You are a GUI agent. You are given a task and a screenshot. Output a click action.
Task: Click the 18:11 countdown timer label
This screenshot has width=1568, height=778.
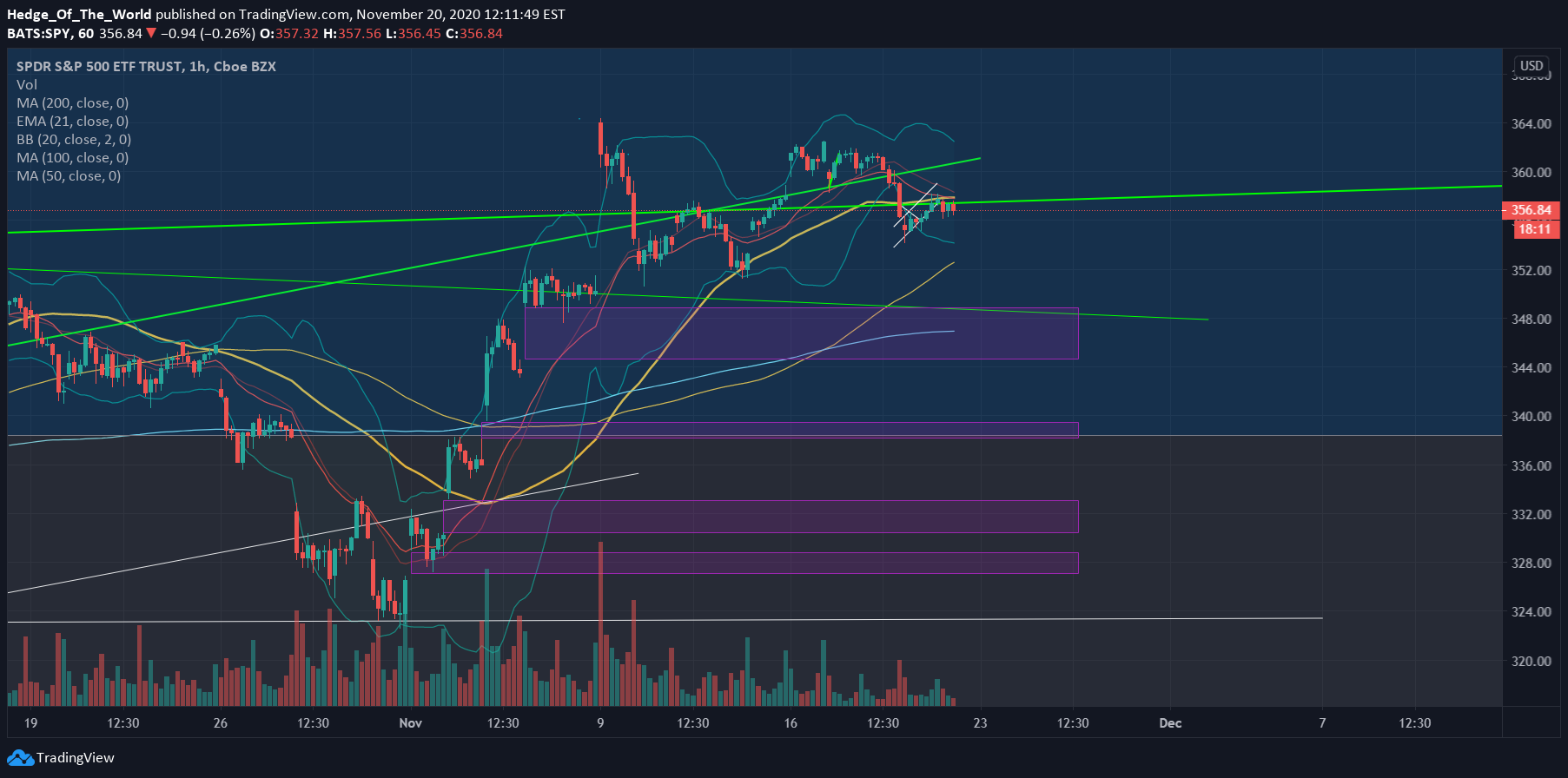1535,228
